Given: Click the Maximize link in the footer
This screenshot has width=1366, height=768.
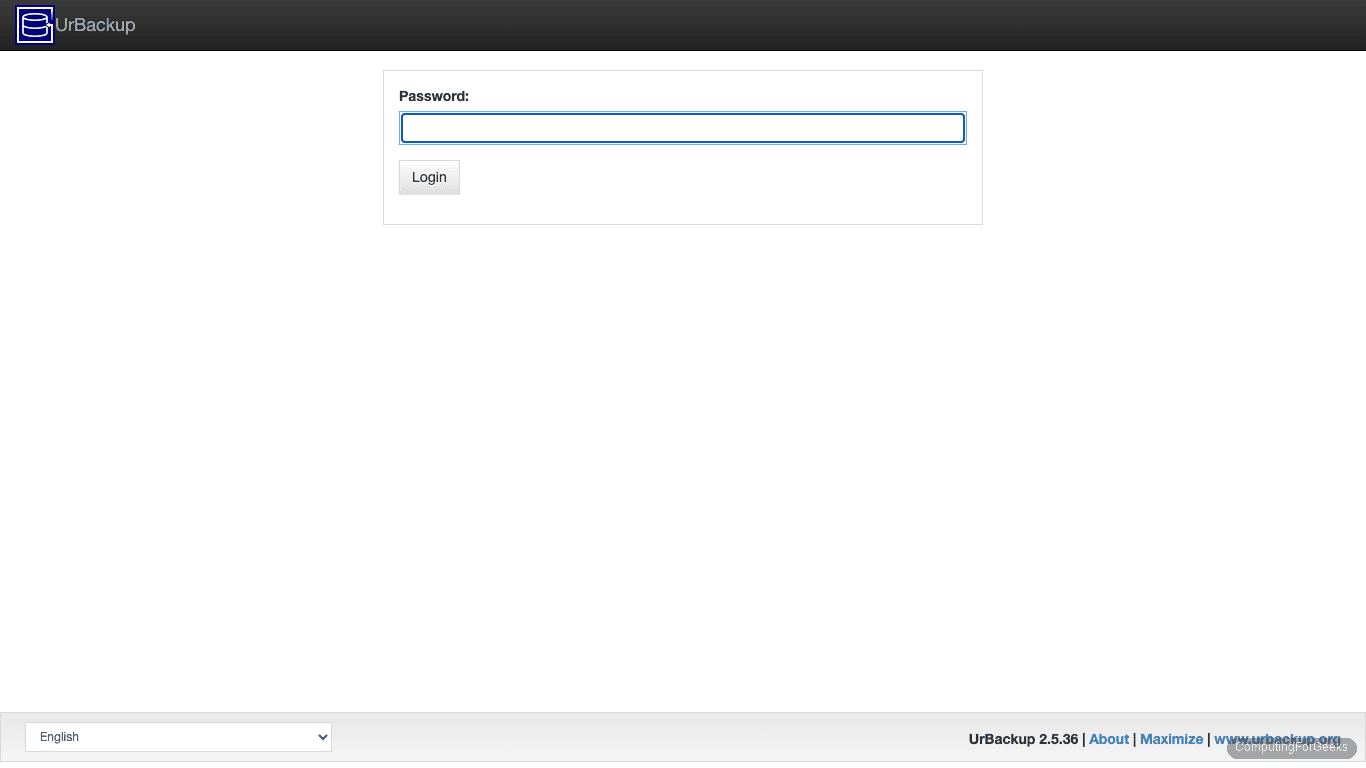Looking at the screenshot, I should coord(1171,739).
